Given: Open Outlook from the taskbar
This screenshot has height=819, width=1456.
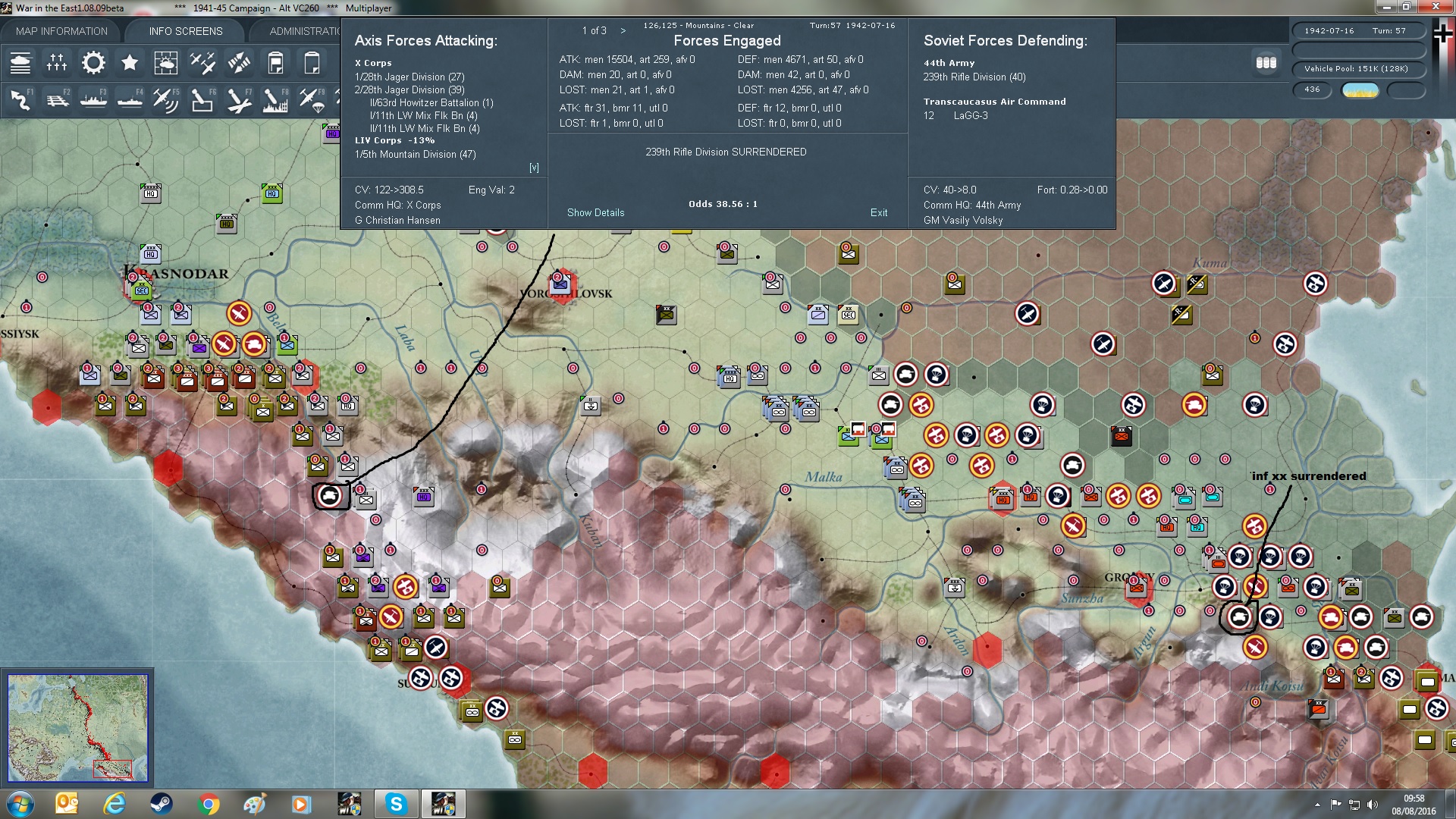Looking at the screenshot, I should [67, 804].
